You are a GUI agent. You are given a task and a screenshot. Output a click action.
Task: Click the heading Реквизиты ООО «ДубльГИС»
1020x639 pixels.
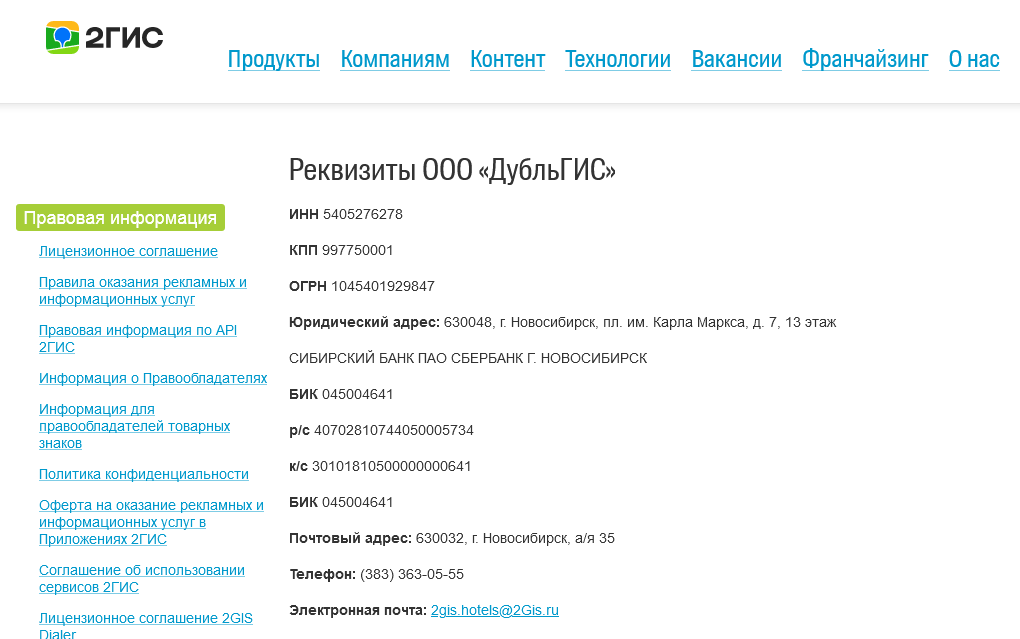pos(452,170)
